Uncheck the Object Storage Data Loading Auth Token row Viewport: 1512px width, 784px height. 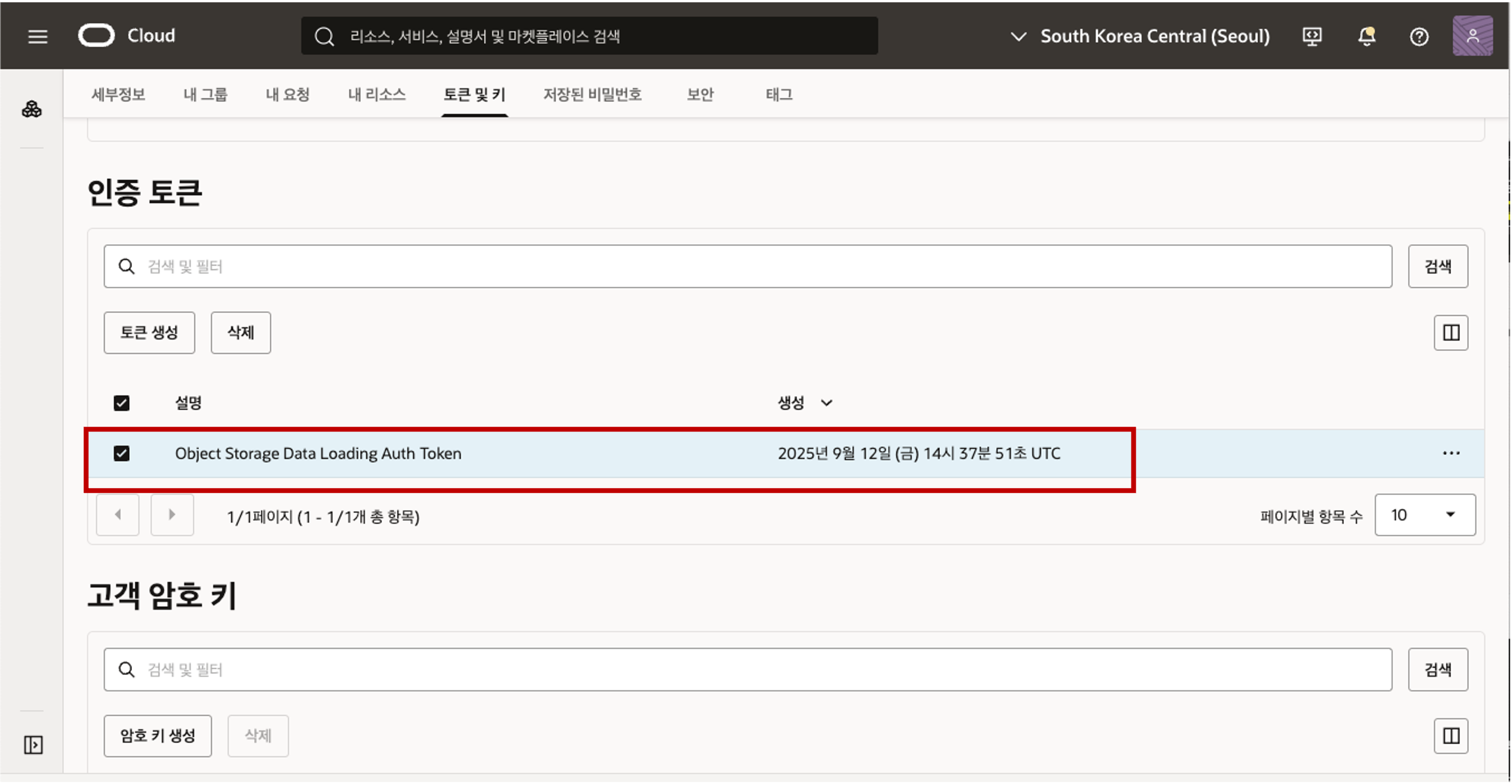[x=122, y=453]
